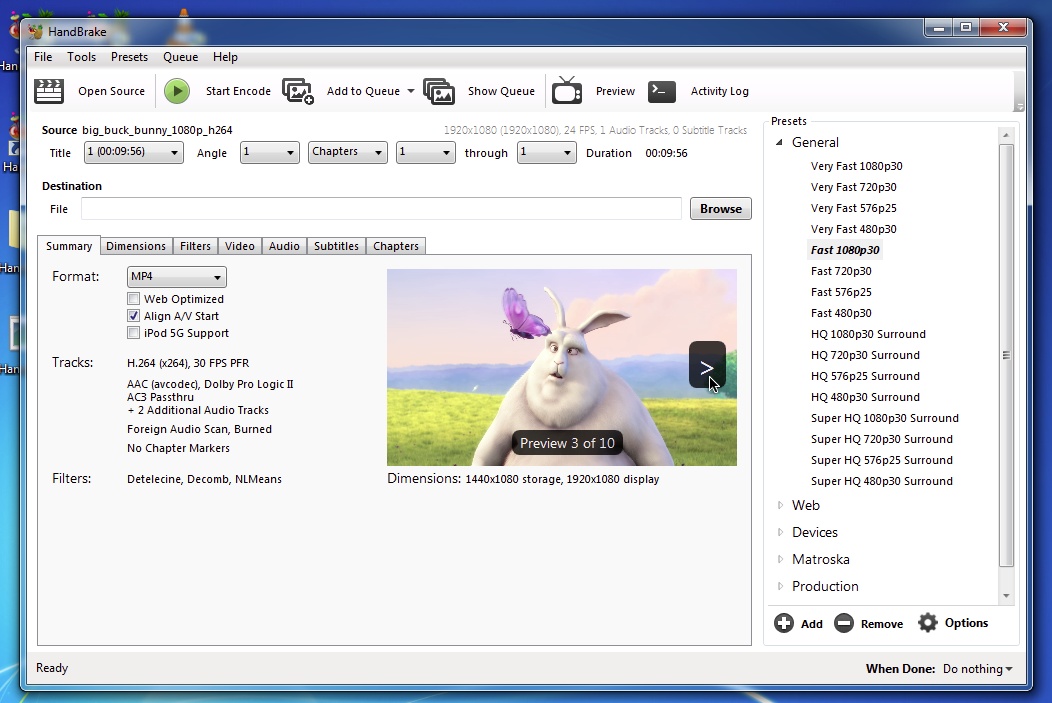This screenshot has height=703, width=1052.
Task: Open the When Done dropdown
Action: pyautogui.click(x=978, y=669)
